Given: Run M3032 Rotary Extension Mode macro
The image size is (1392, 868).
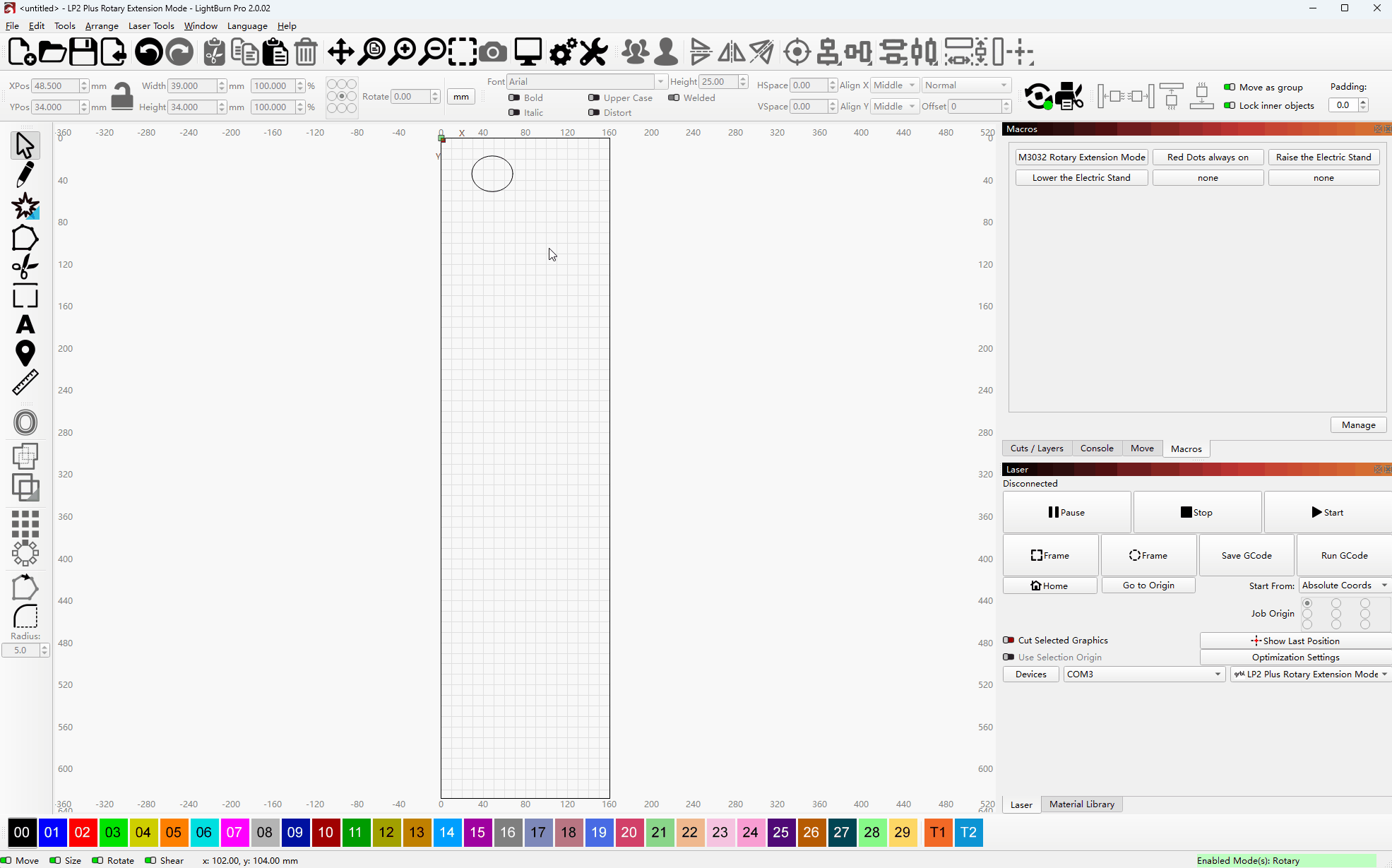Looking at the screenshot, I should click(1082, 157).
